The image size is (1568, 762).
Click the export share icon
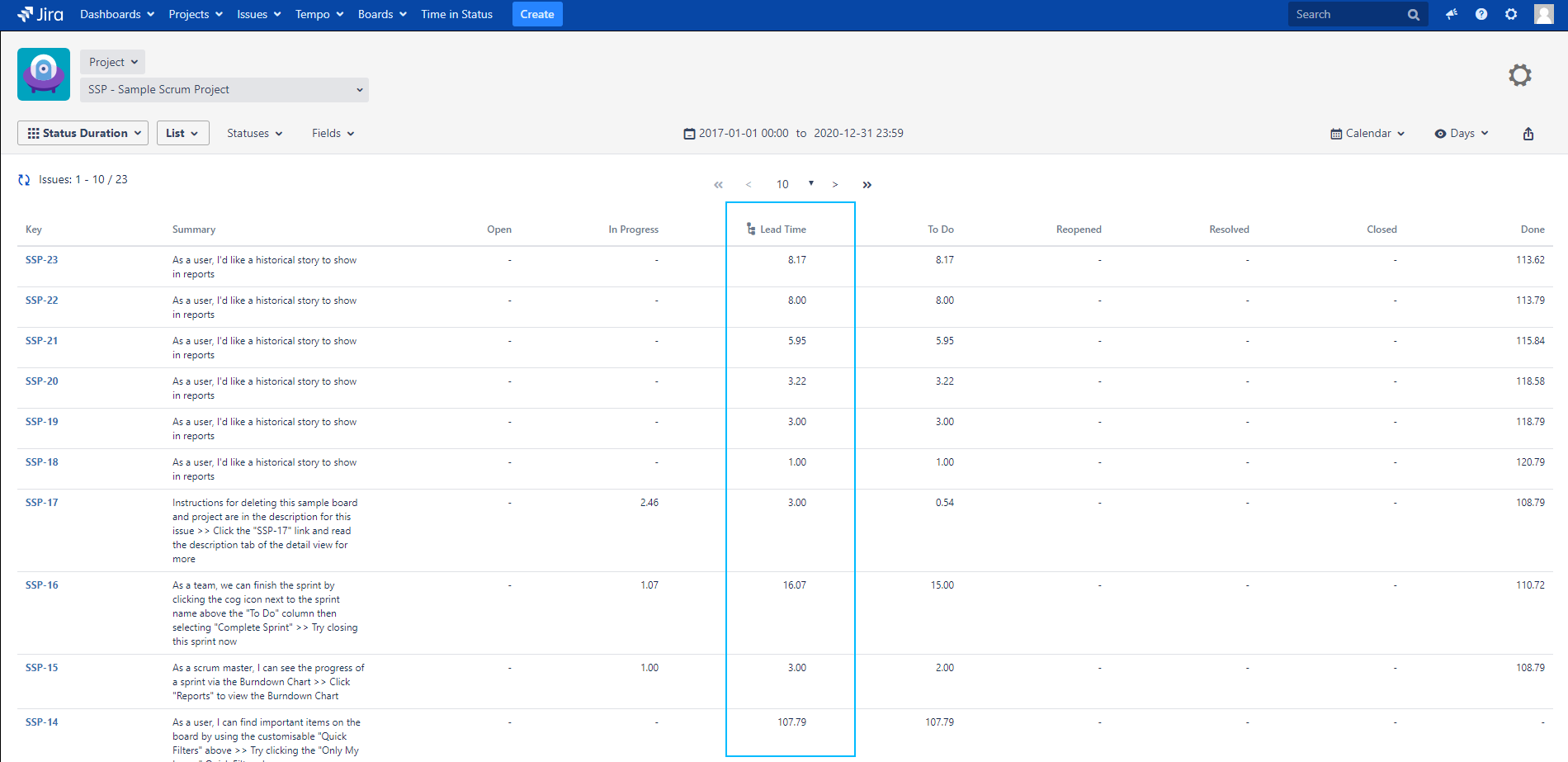1528,134
